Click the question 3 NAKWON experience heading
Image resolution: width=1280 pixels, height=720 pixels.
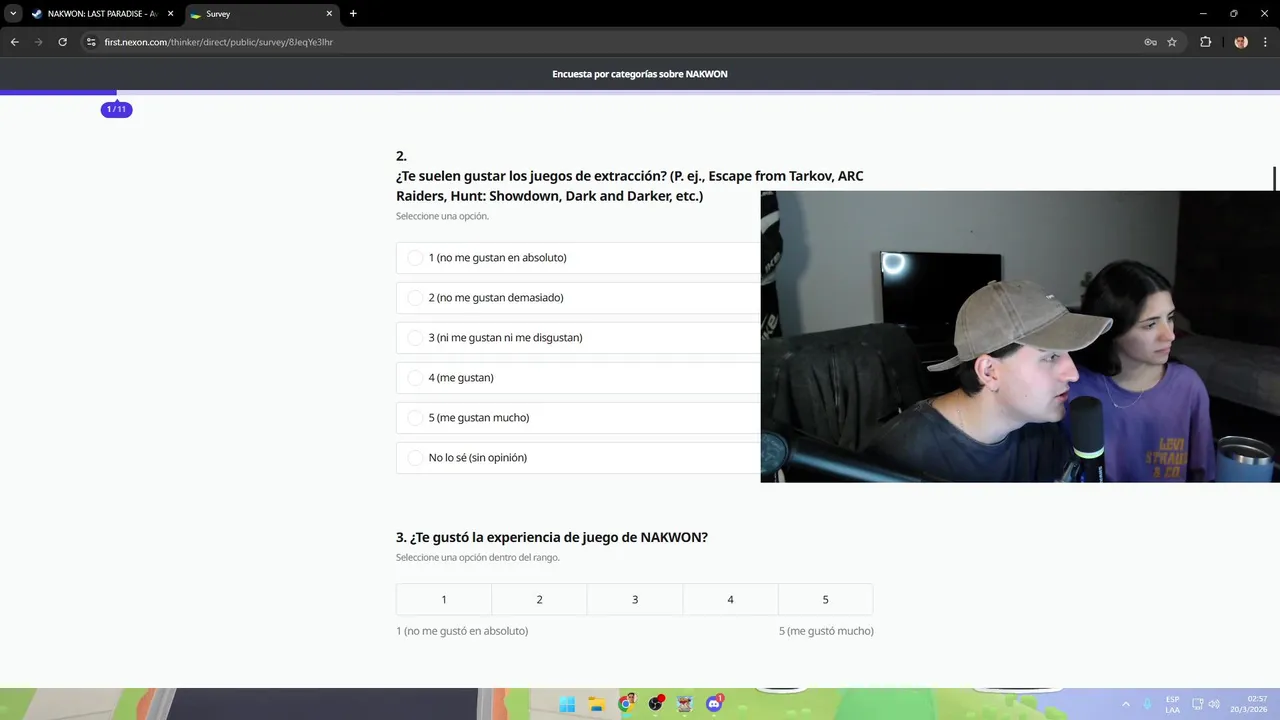coord(552,537)
